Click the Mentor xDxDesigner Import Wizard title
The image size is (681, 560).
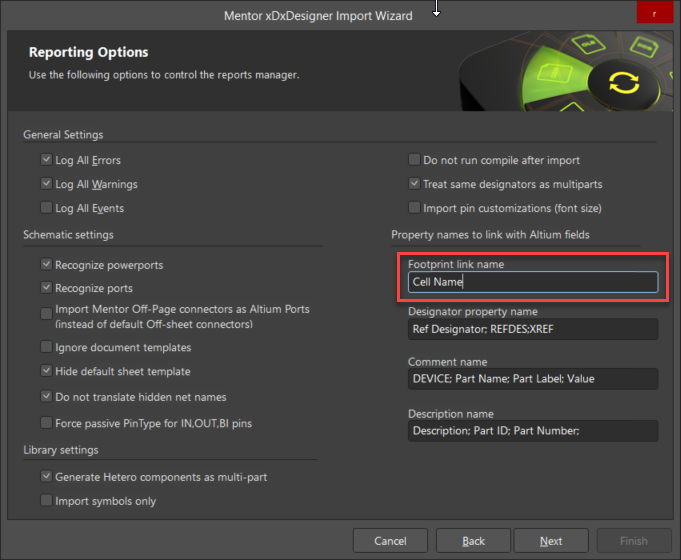[x=318, y=16]
